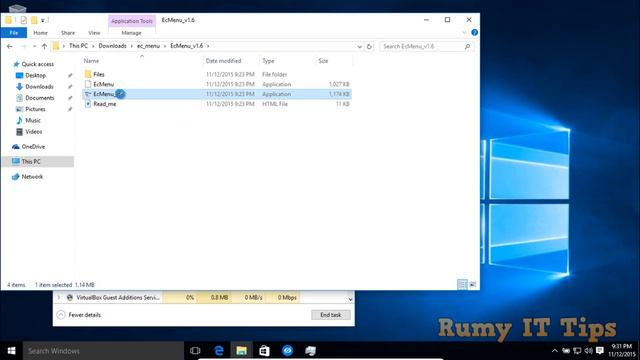Click the search magnifier icon
640x360 pixels.
(468, 47)
